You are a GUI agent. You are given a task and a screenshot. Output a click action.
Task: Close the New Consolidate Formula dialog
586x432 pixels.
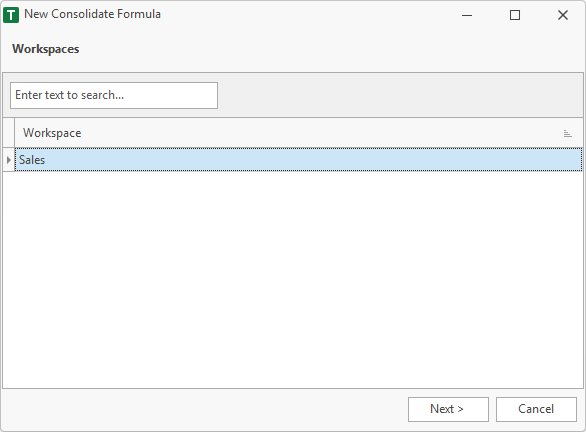(562, 15)
